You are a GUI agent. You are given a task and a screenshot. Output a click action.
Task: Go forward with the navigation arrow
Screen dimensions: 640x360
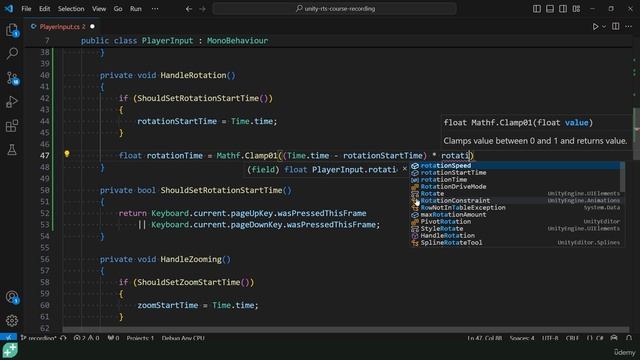pos(202,9)
